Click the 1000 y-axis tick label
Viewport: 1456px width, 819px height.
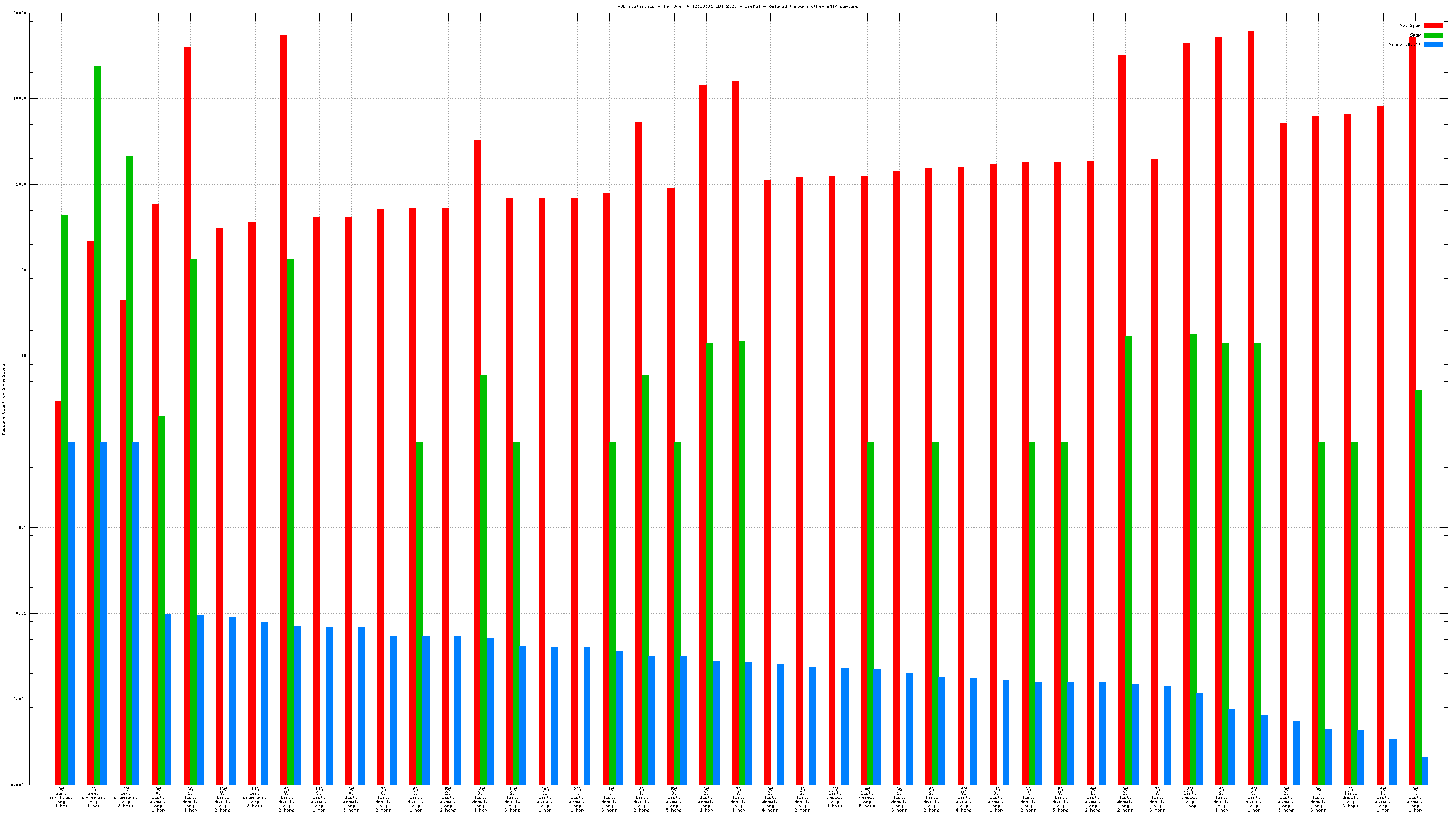tap(21, 184)
